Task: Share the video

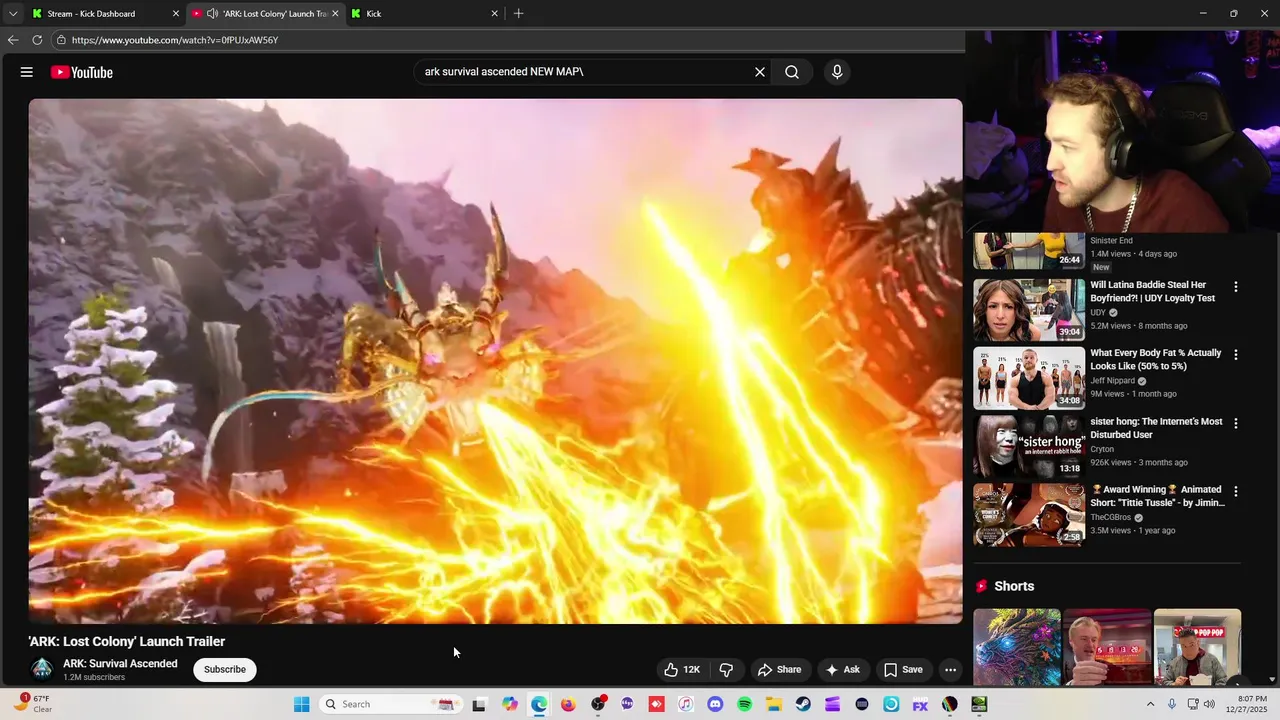Action: [x=779, y=670]
